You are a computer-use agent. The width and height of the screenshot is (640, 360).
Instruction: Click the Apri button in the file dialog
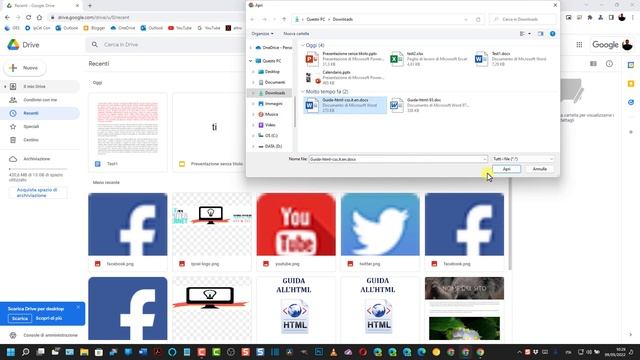point(506,169)
